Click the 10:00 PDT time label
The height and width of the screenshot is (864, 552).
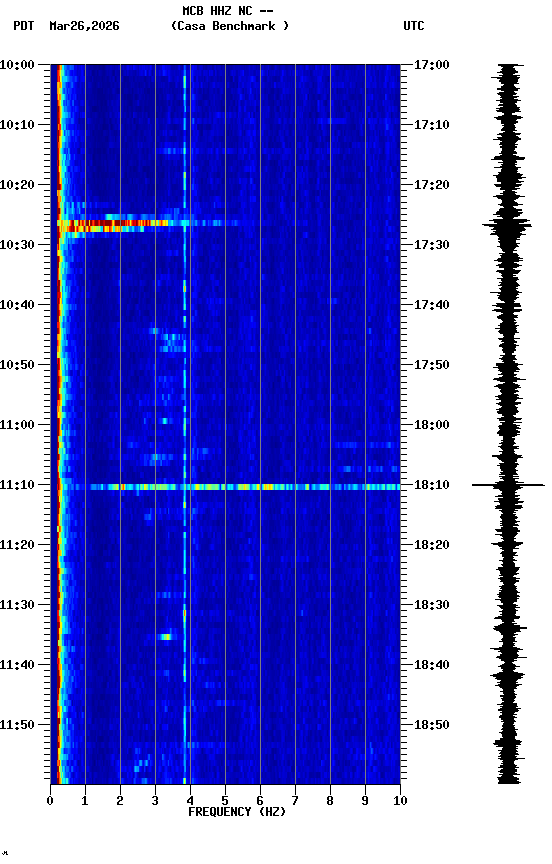coord(17,65)
